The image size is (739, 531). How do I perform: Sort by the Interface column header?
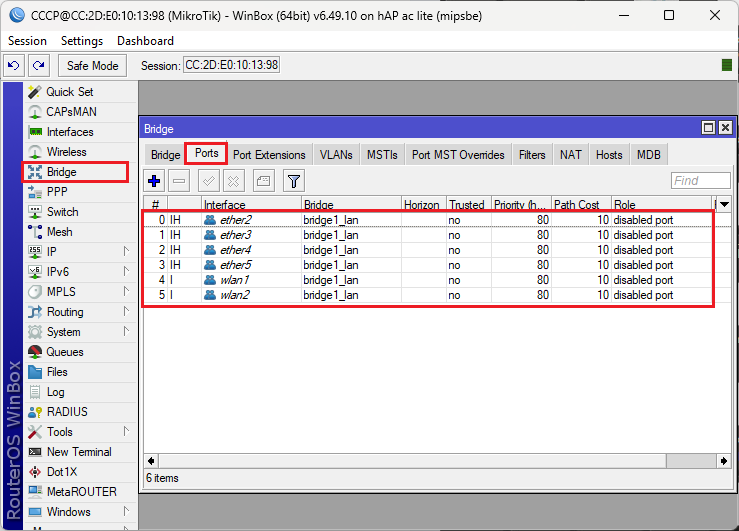pos(251,204)
